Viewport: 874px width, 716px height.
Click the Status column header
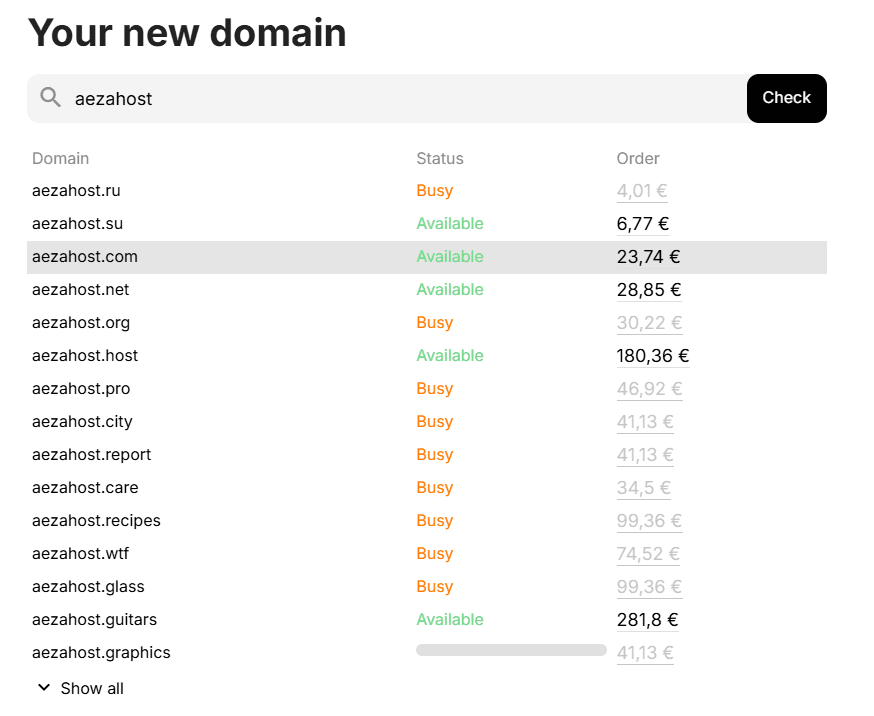coord(440,158)
